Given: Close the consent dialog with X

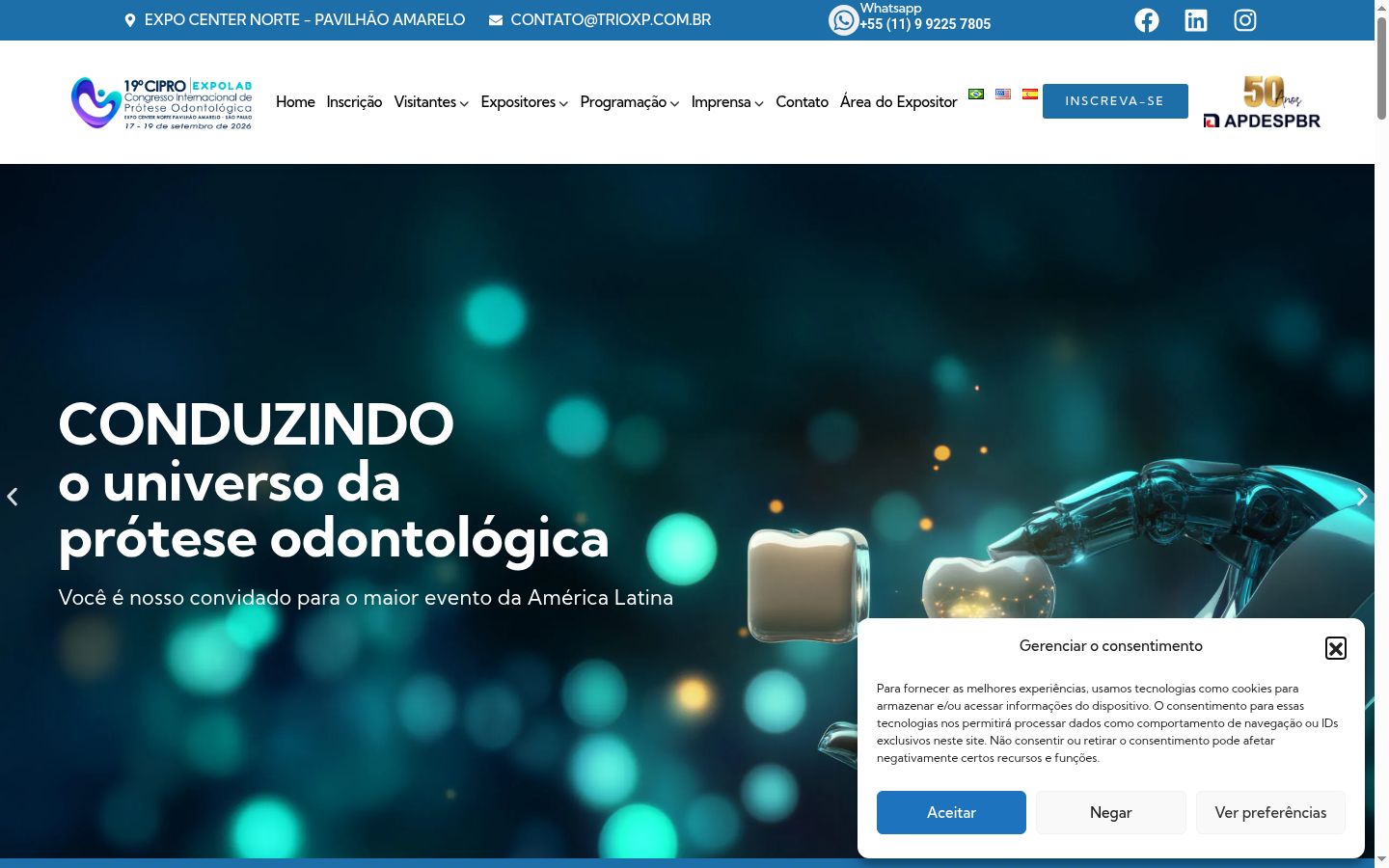Looking at the screenshot, I should pos(1336,648).
